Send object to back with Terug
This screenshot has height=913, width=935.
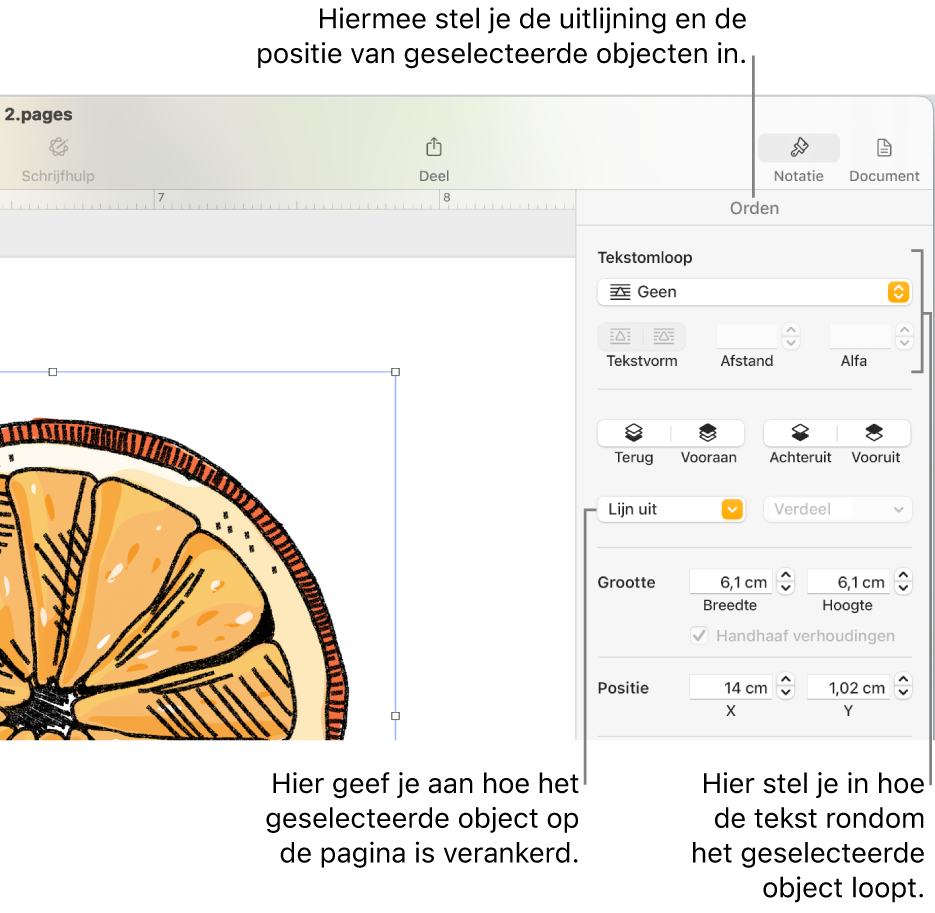(x=634, y=433)
